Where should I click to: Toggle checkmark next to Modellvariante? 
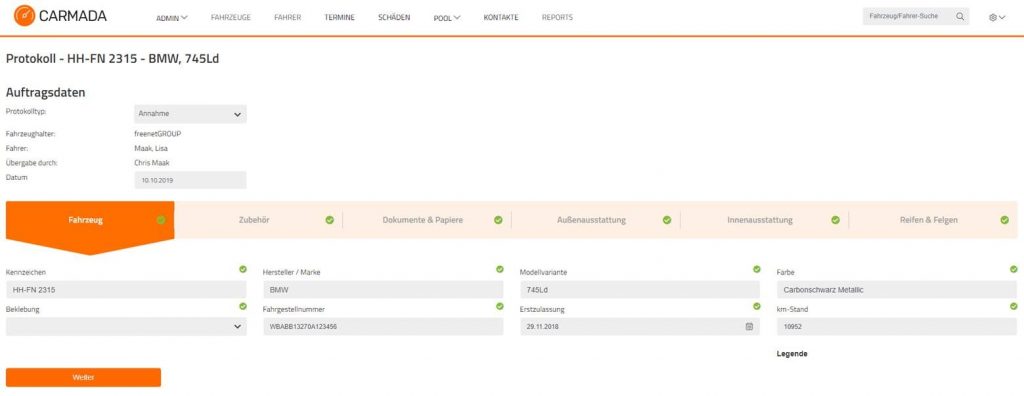756,269
